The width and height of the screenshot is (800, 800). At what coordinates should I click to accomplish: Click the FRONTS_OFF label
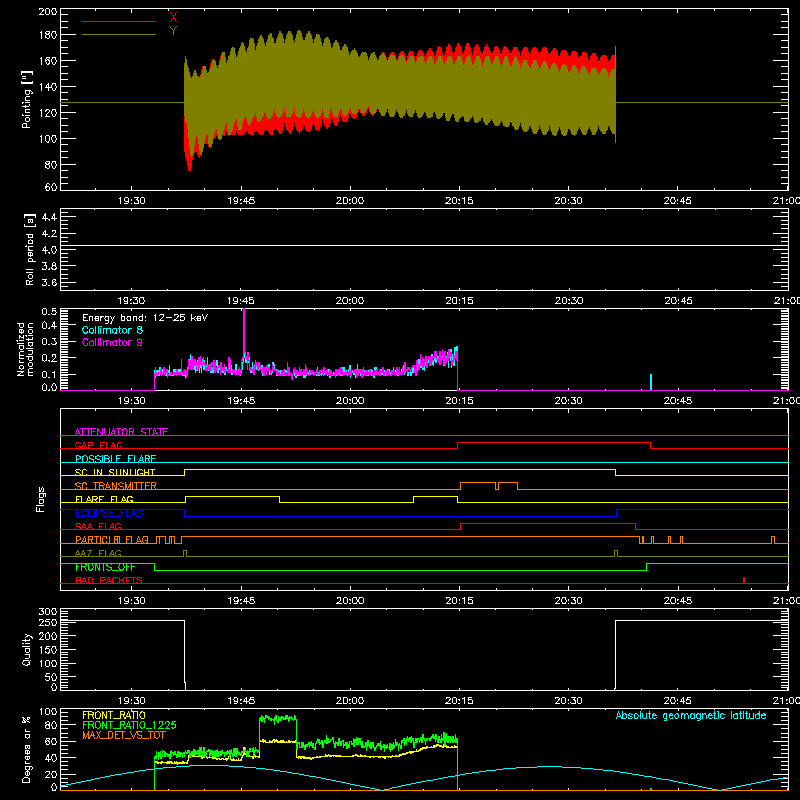(105, 567)
